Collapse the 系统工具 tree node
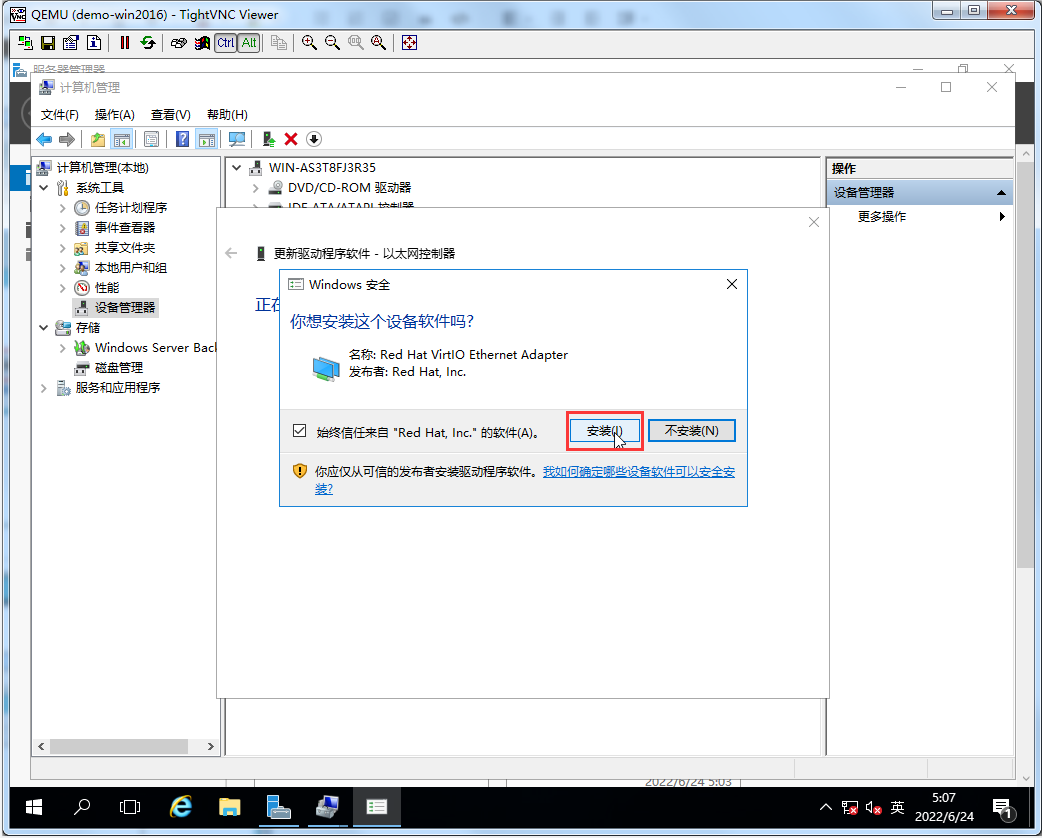 (x=44, y=188)
